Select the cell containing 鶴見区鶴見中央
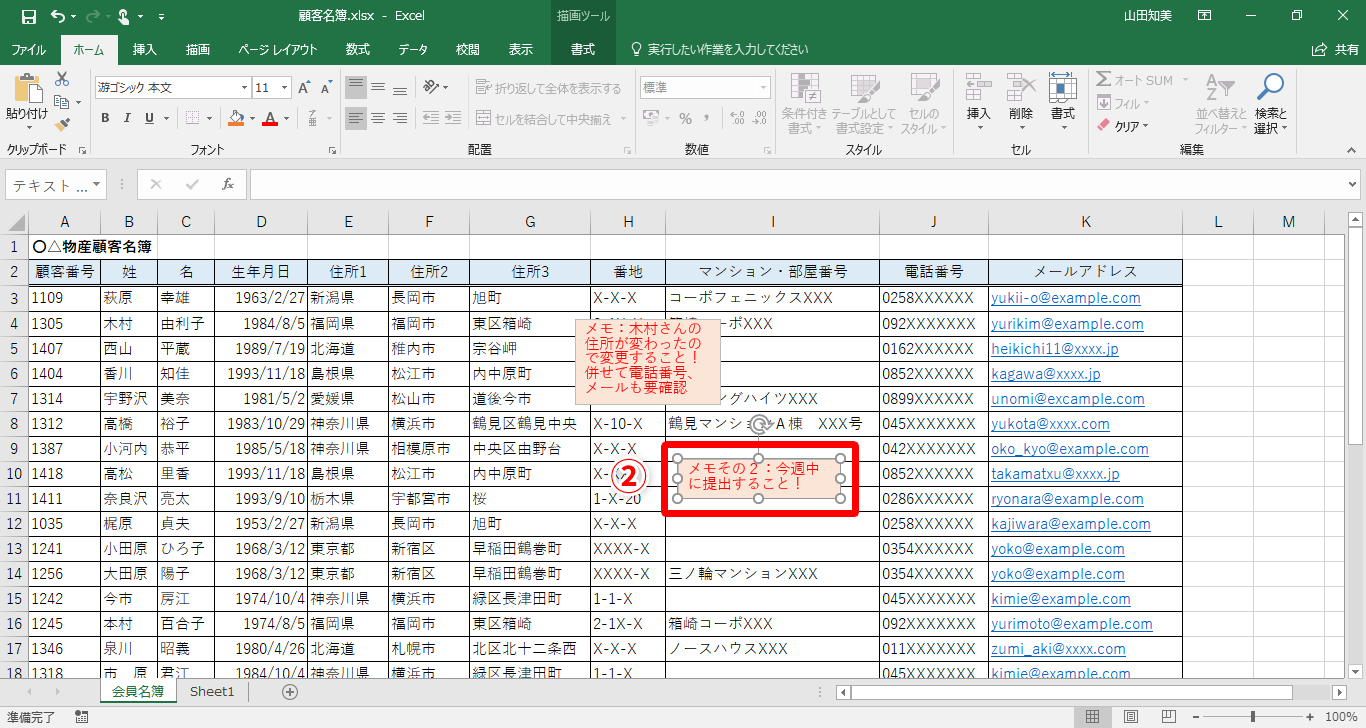This screenshot has height=728, width=1366. coord(530,423)
